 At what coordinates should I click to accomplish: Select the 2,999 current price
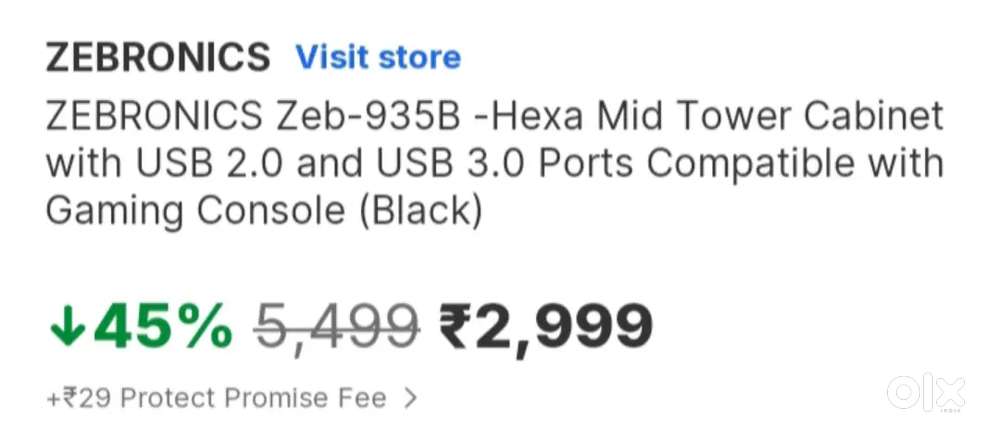click(x=564, y=328)
